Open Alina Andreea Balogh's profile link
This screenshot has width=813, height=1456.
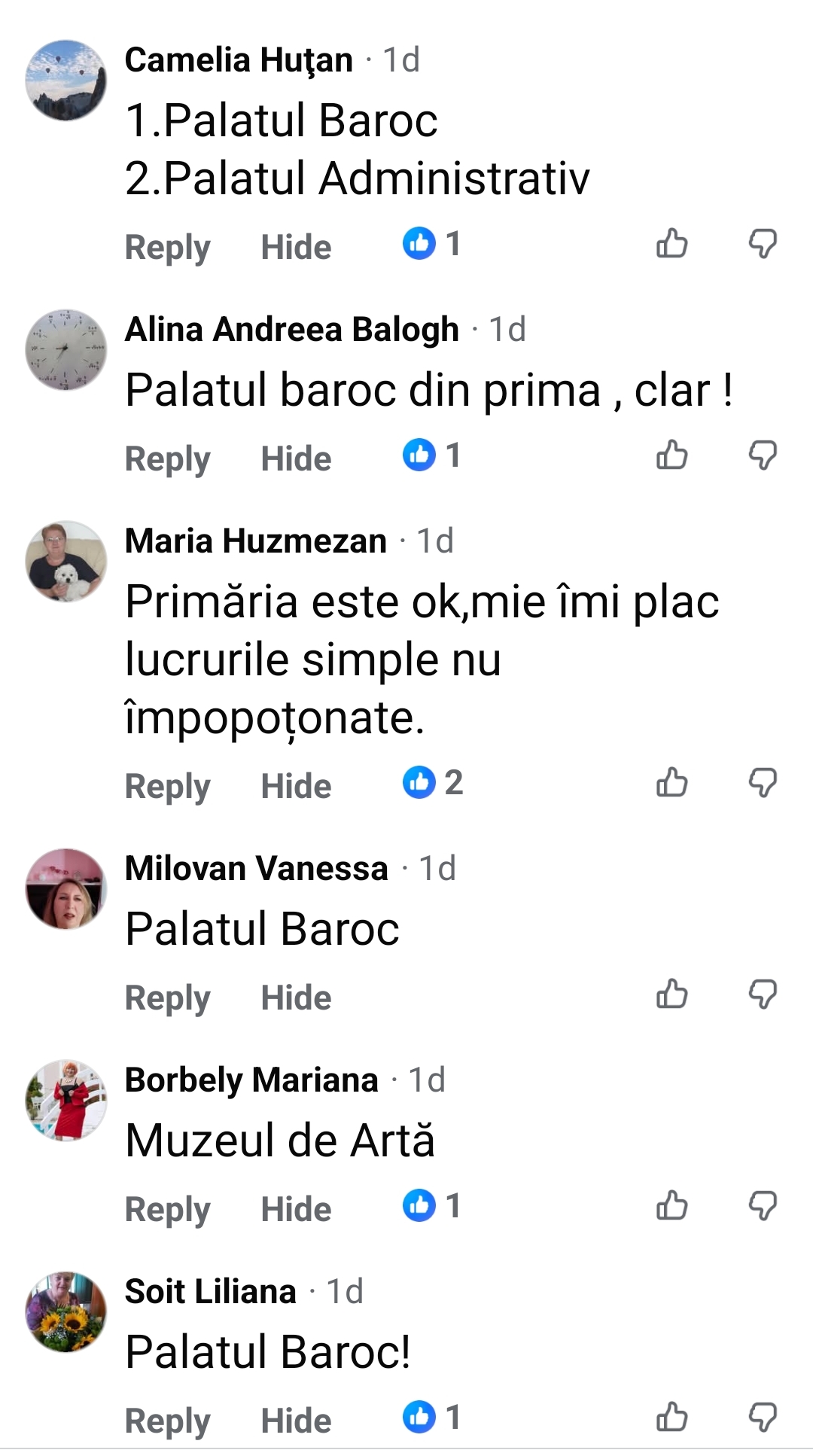click(291, 329)
